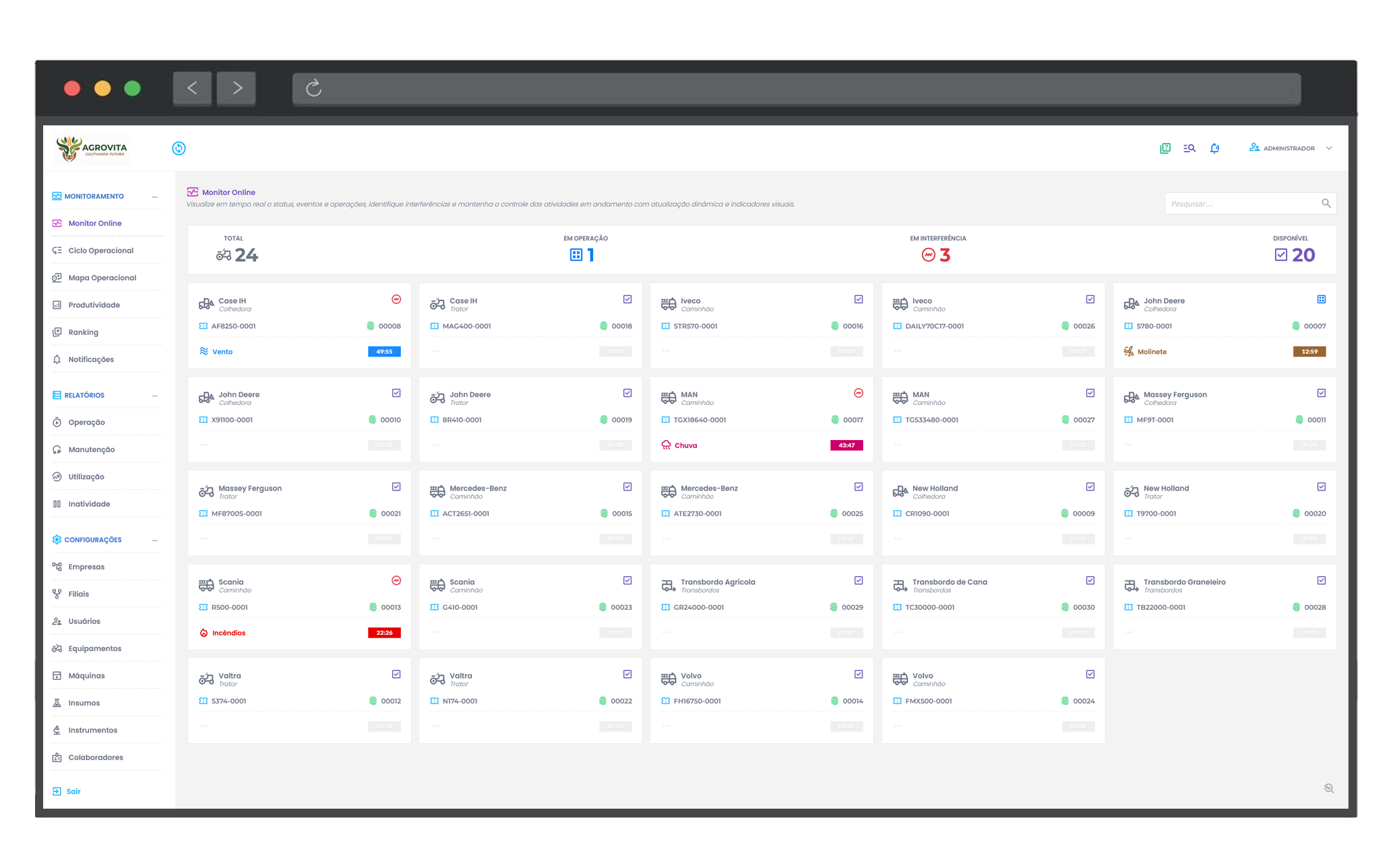The width and height of the screenshot is (1397, 868).
Task: Collapse the MONITORAMENTO section
Action: coord(155,196)
